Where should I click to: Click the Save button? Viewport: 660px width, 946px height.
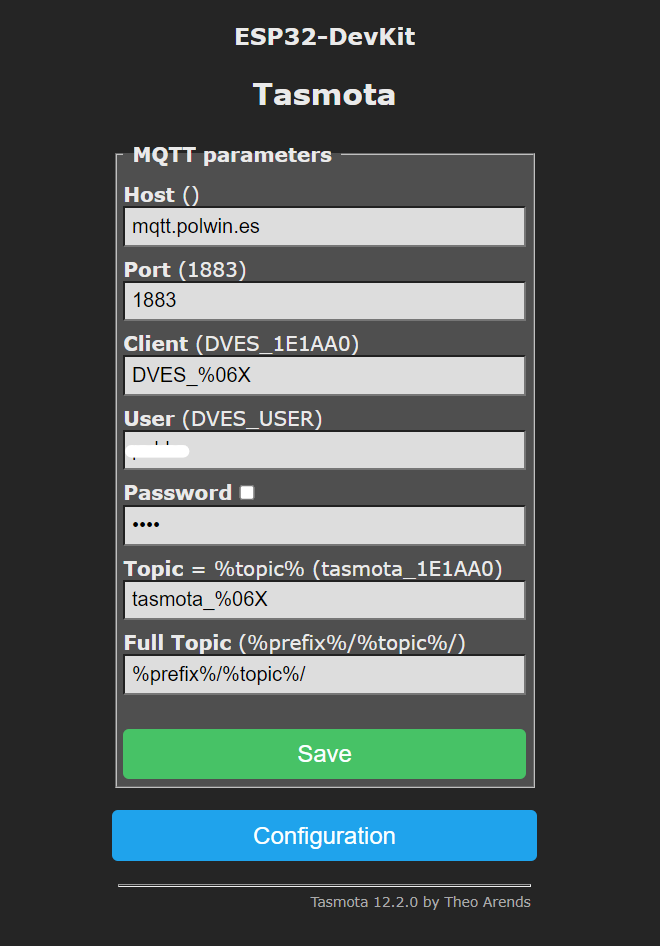coord(324,754)
